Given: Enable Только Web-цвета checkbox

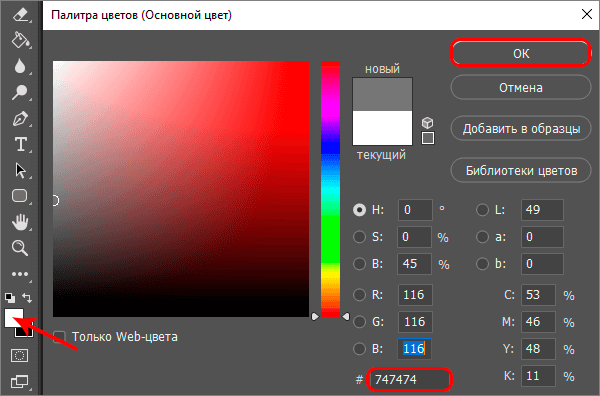Looking at the screenshot, I should coord(59,337).
